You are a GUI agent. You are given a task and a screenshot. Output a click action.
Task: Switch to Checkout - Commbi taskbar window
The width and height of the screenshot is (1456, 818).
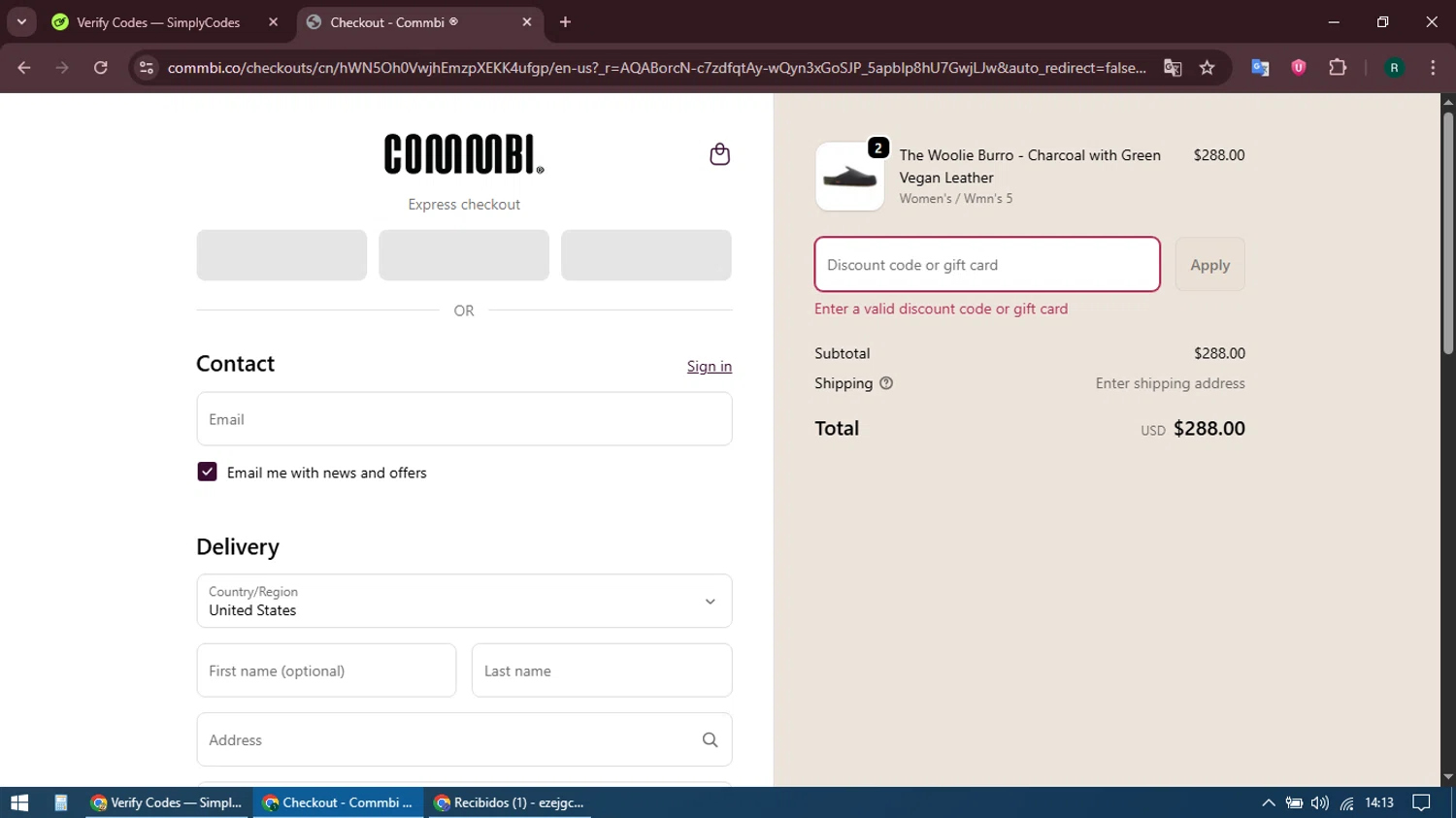(x=339, y=802)
